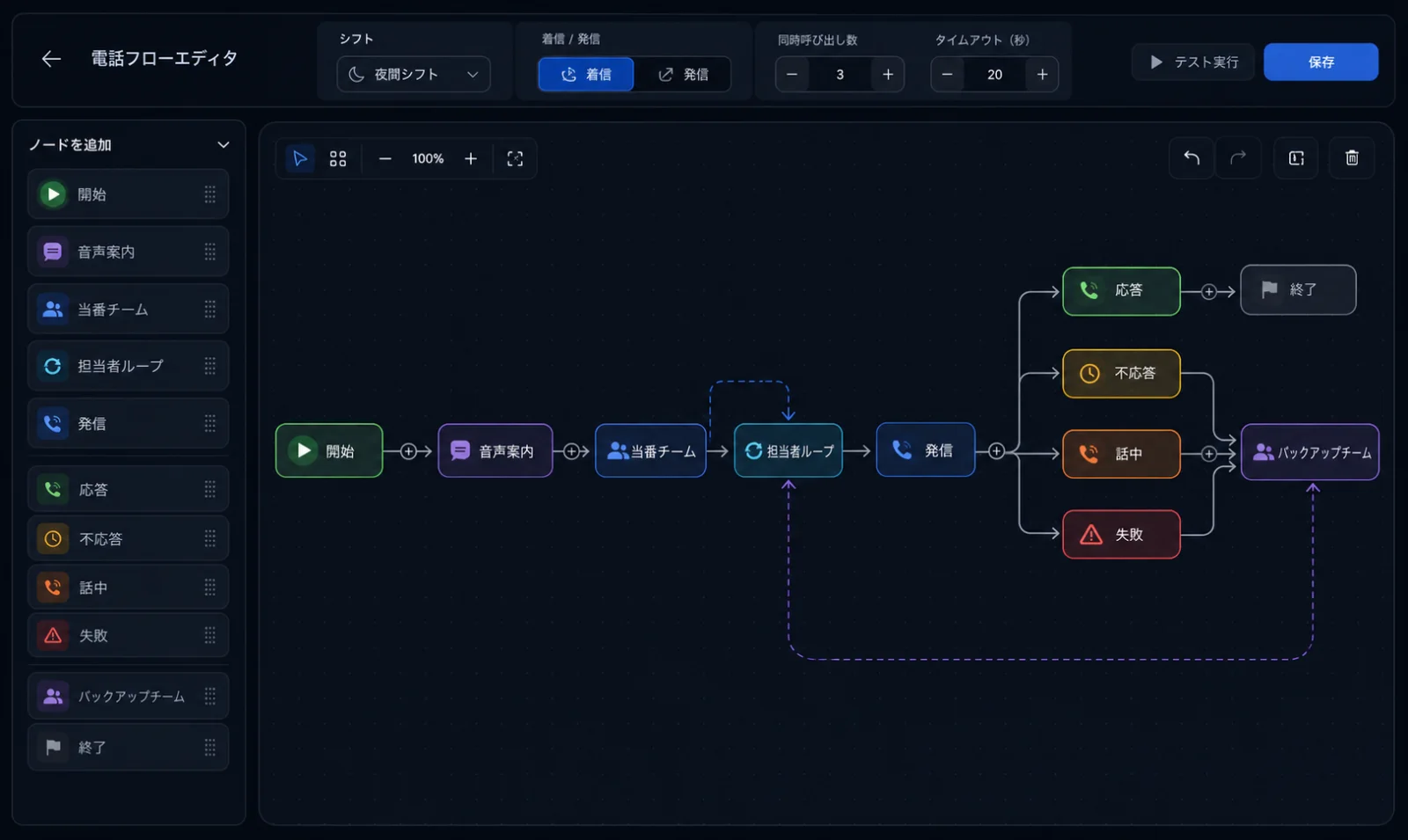This screenshot has height=840, width=1408.
Task: Click the trash delete icon
Action: point(1352,158)
